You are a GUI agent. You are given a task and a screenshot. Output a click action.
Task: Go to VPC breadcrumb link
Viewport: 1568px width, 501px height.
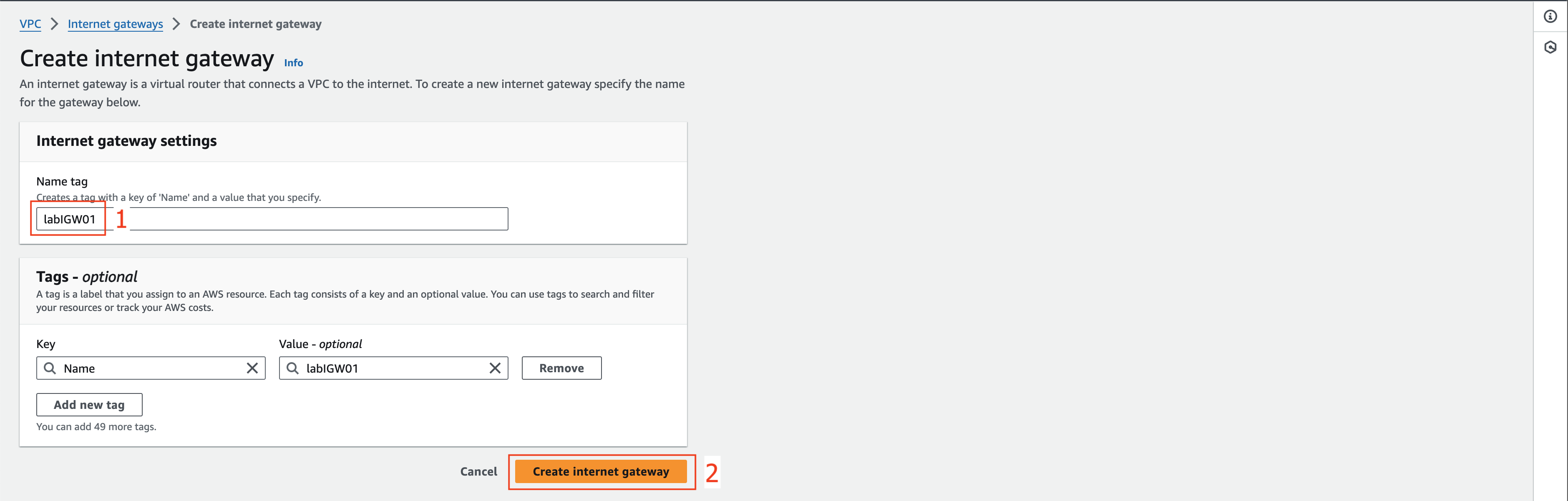click(x=30, y=24)
